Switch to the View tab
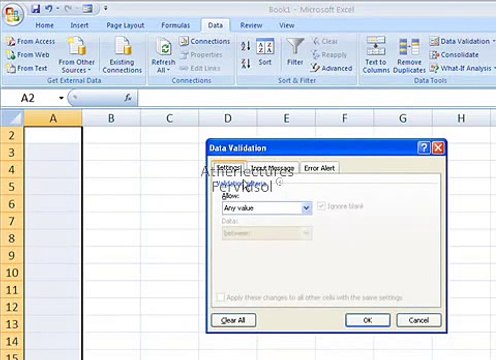This screenshot has width=496, height=360. 287,25
